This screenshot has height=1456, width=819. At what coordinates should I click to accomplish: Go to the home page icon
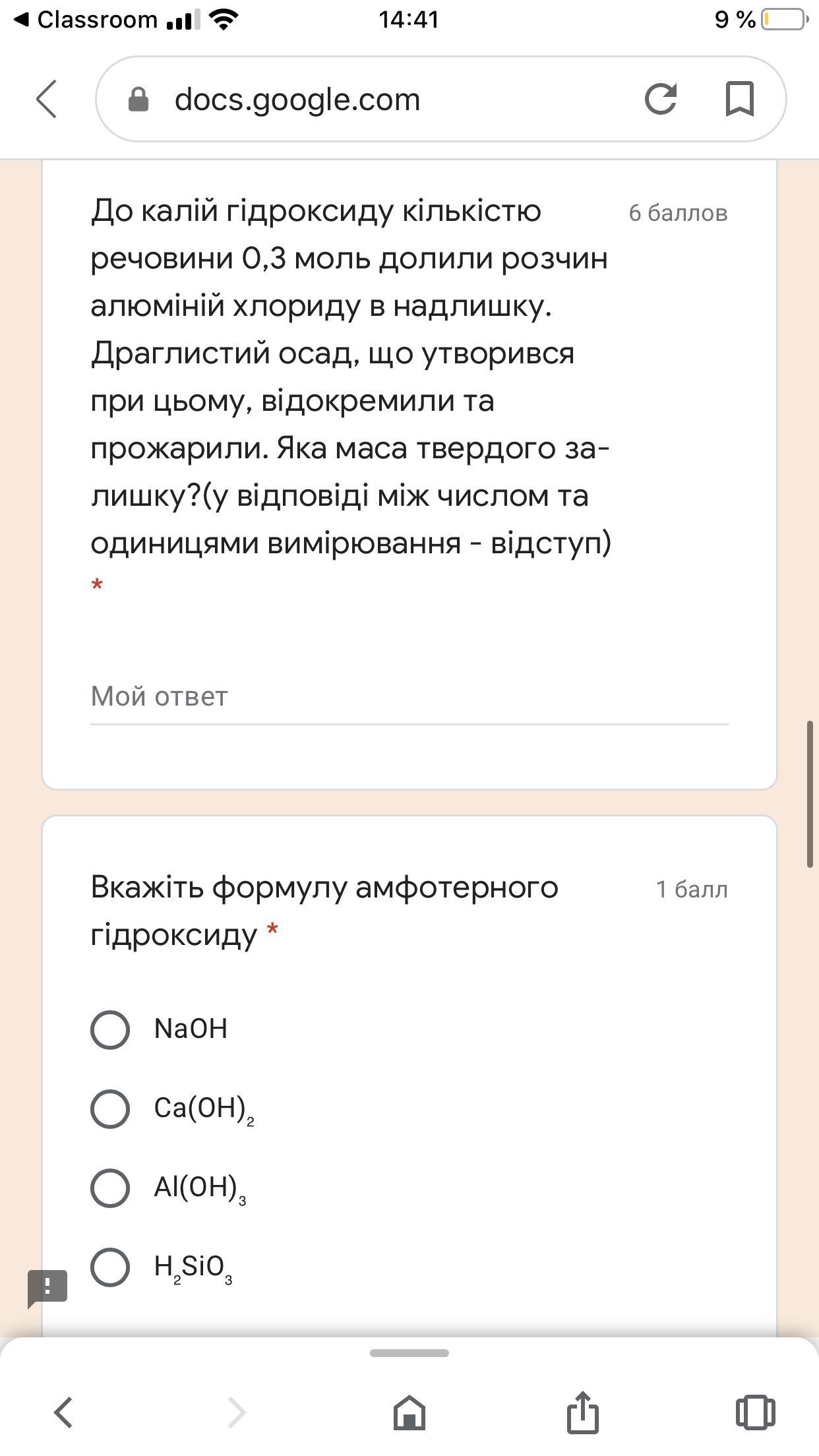(x=409, y=1412)
